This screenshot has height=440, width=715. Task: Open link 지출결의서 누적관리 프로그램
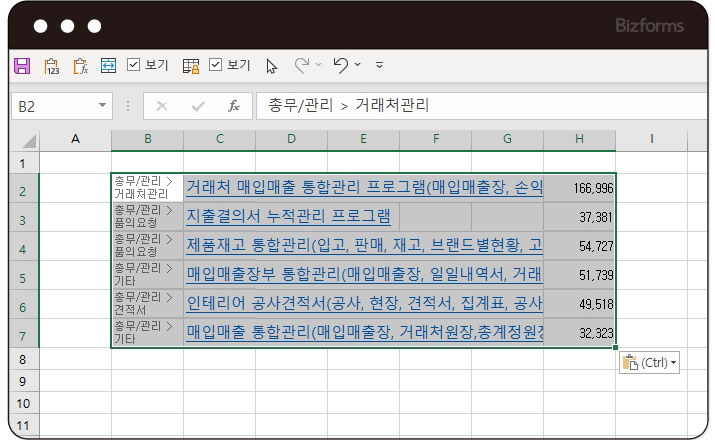point(288,216)
